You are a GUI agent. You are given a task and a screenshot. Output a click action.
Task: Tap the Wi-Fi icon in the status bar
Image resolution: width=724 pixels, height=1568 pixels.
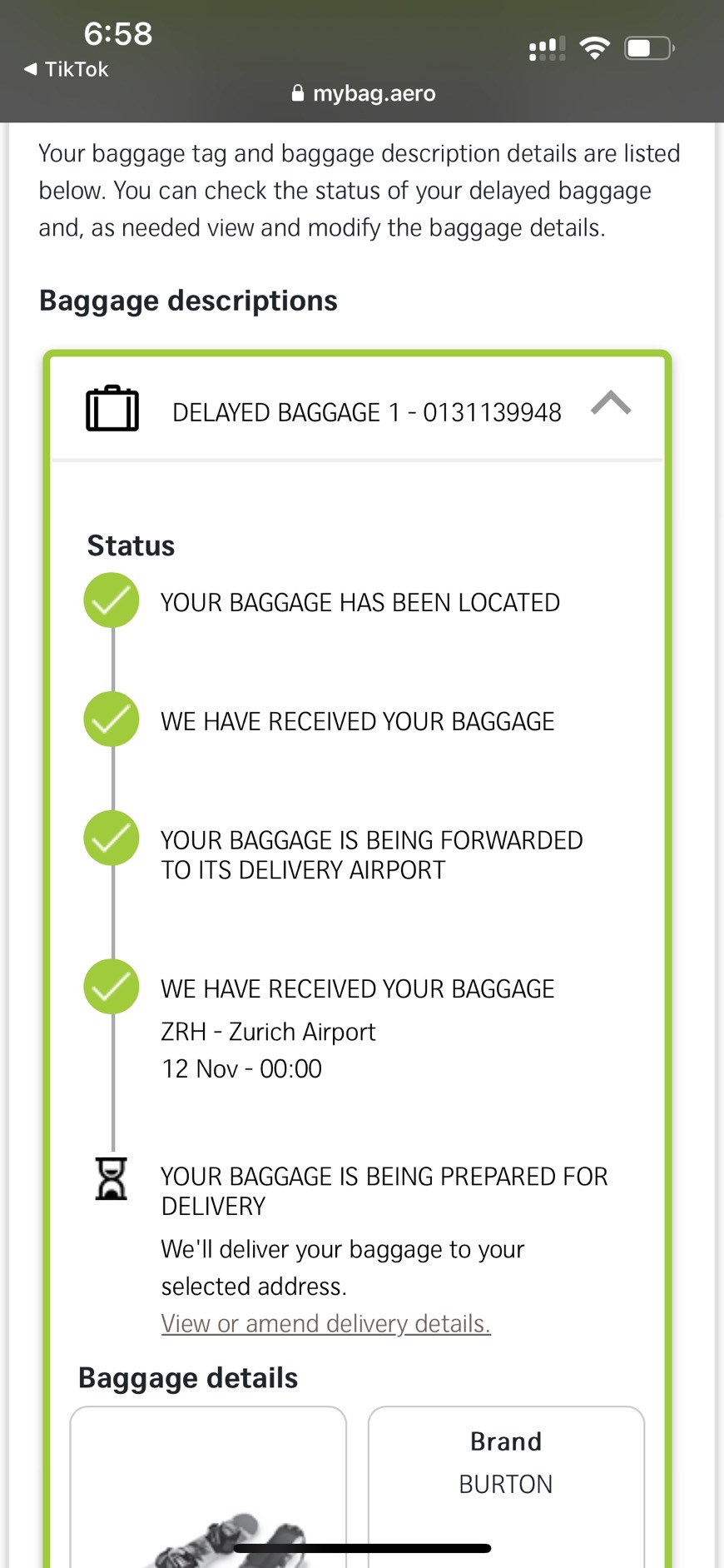594,48
